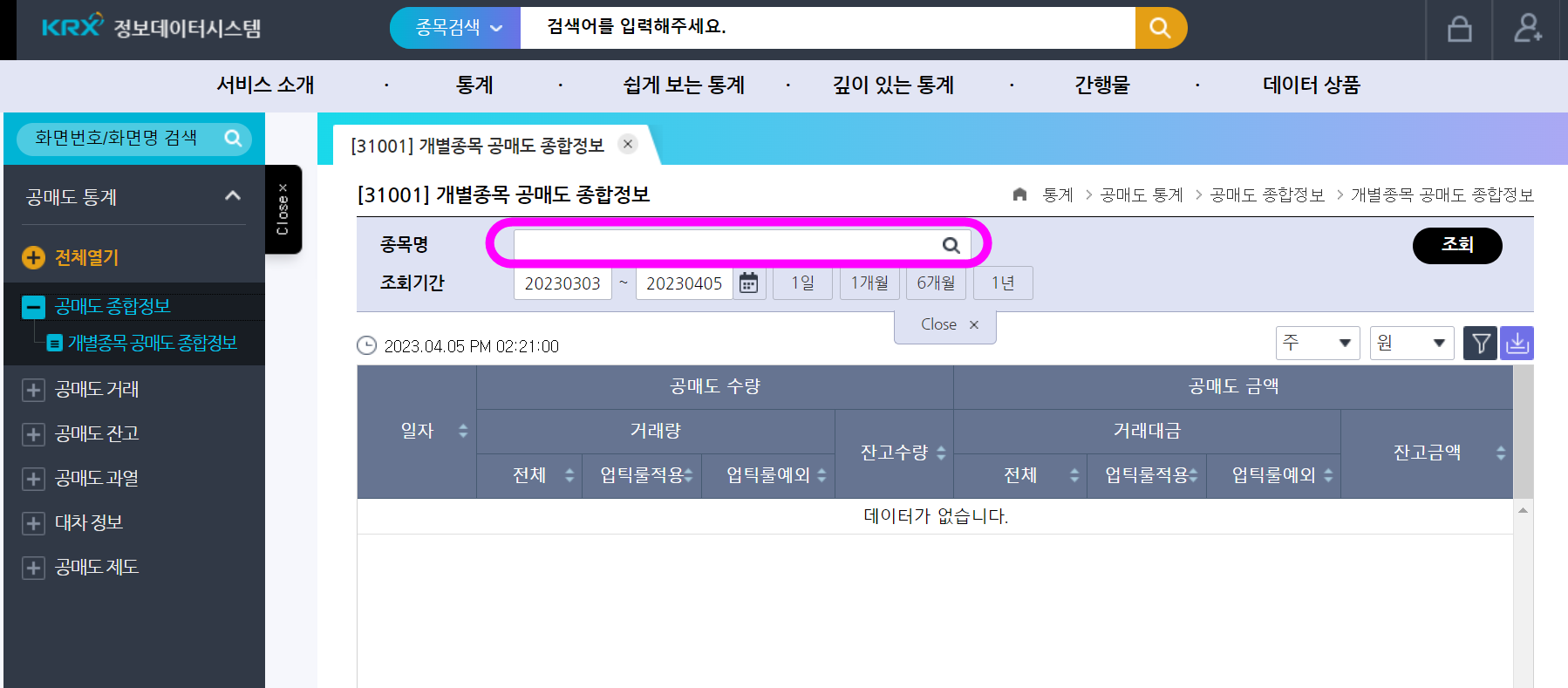
Task: Click the 데이터가 없습니다. message row
Action: pyautogui.click(x=935, y=516)
